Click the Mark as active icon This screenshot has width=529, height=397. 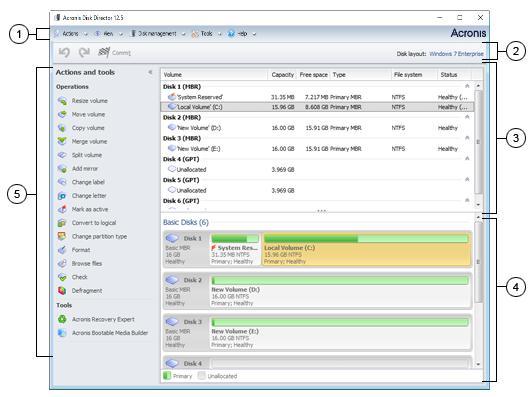62,209
